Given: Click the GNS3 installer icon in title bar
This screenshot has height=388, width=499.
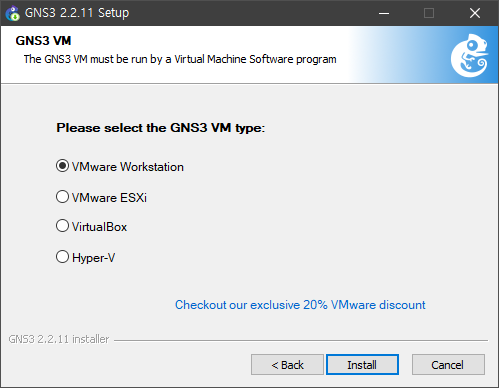Looking at the screenshot, I should point(13,13).
